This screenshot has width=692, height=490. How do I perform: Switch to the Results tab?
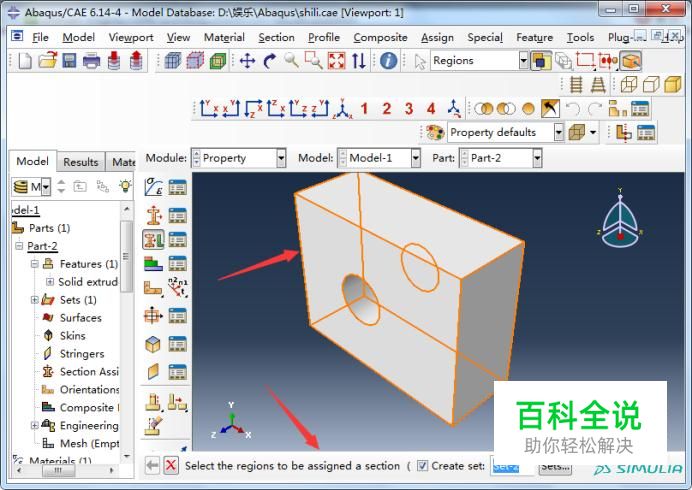81,162
